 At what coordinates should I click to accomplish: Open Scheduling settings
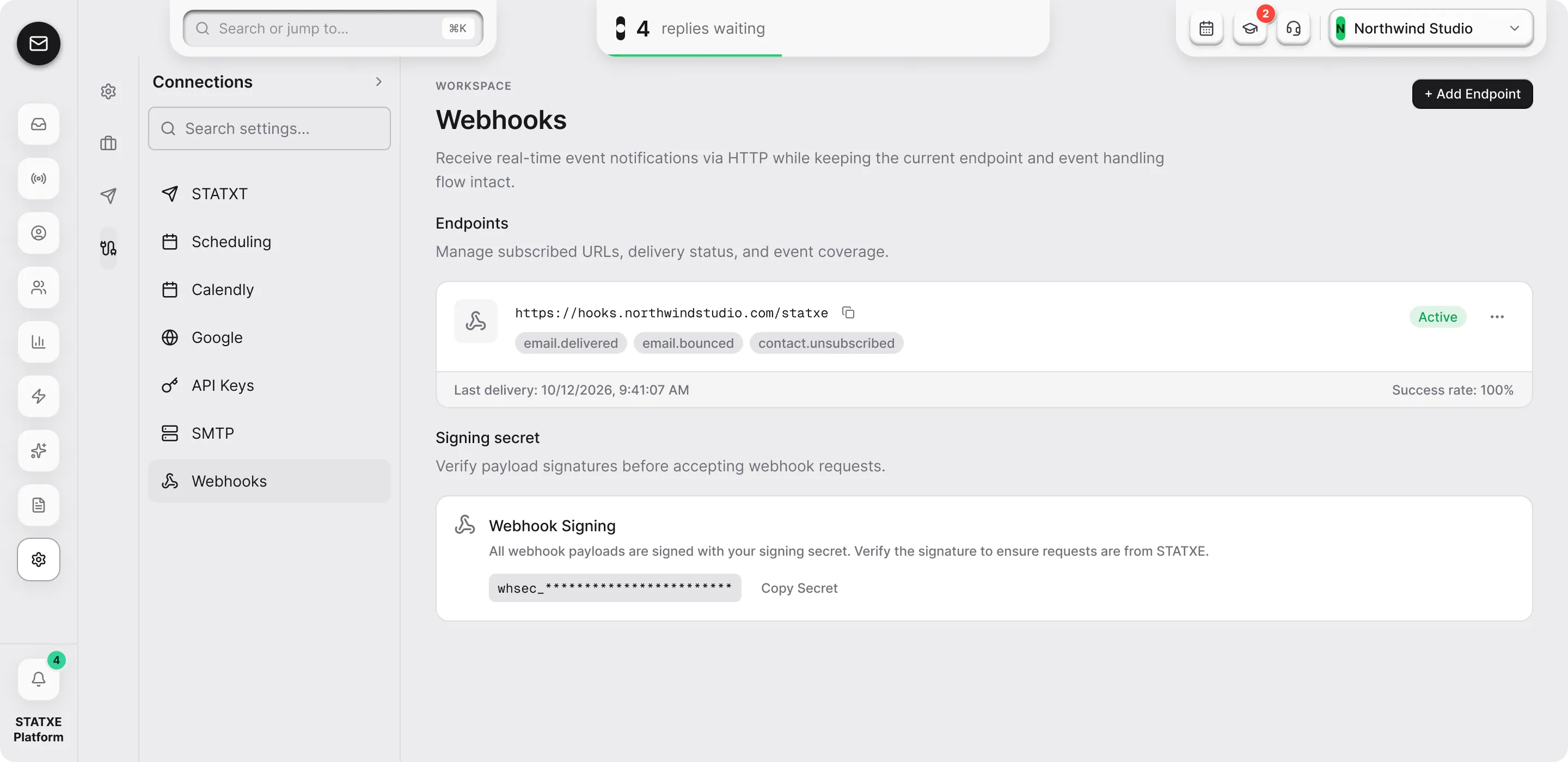click(269, 242)
